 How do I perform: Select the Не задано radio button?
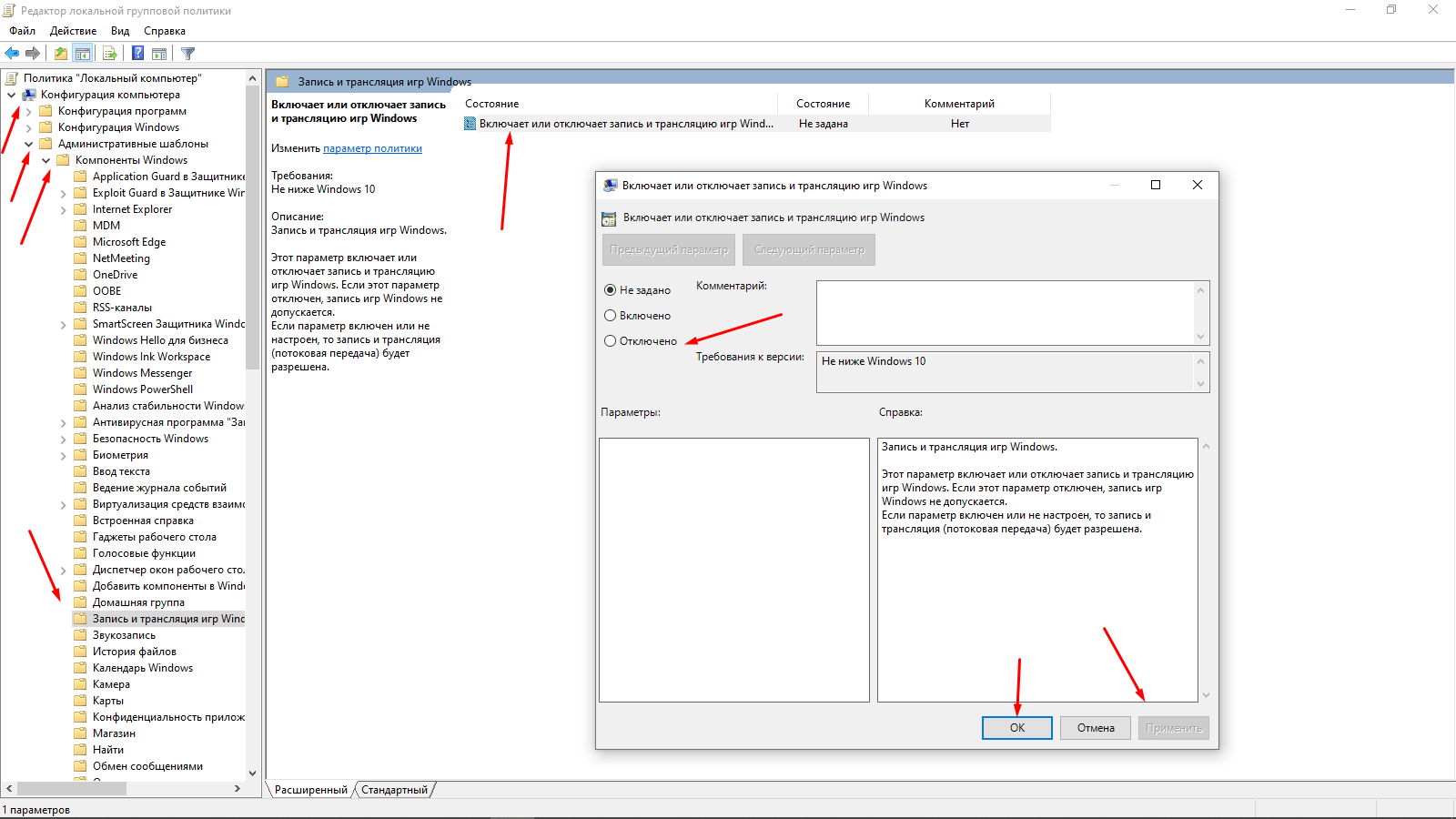tap(611, 290)
